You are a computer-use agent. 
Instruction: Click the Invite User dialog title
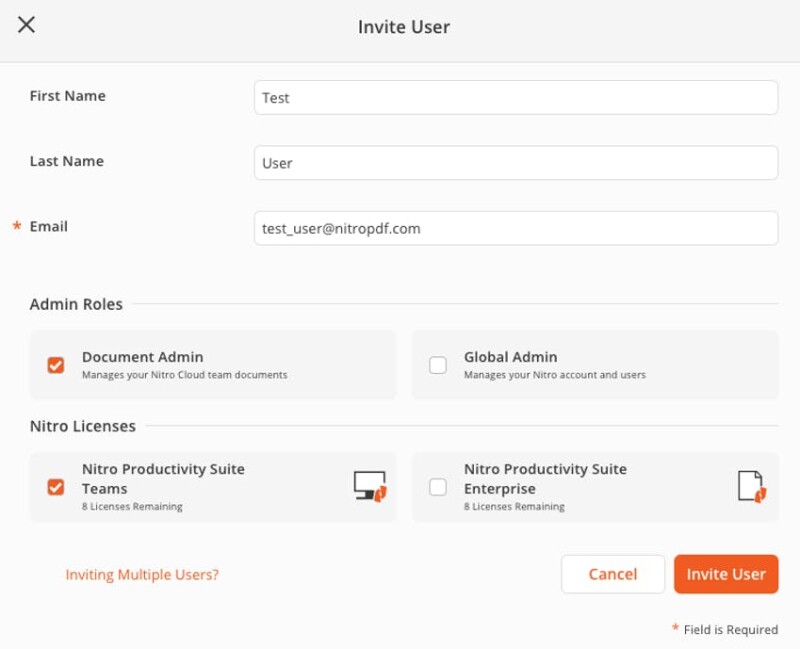click(x=404, y=27)
